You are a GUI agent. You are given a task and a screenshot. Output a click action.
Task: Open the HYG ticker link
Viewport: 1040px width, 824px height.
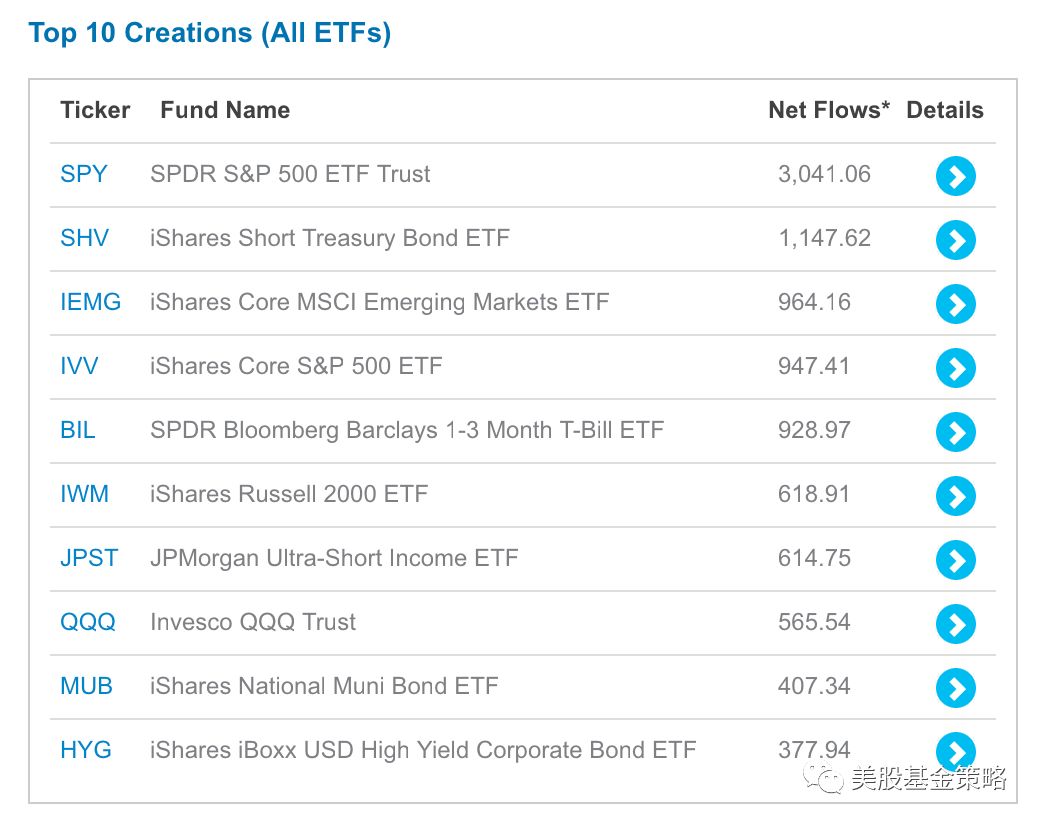pyautogui.click(x=86, y=750)
